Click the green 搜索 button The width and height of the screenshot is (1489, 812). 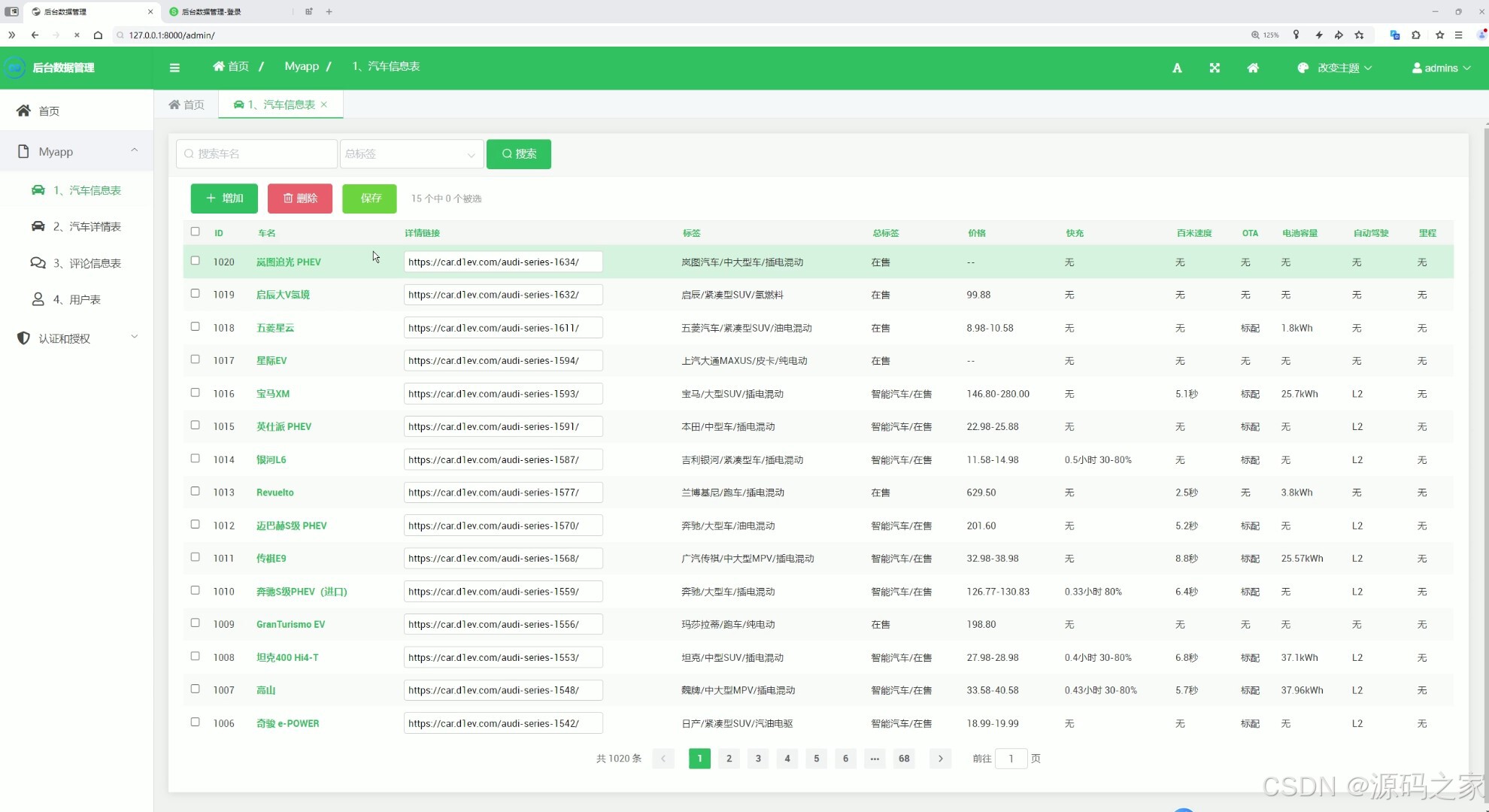pos(518,154)
